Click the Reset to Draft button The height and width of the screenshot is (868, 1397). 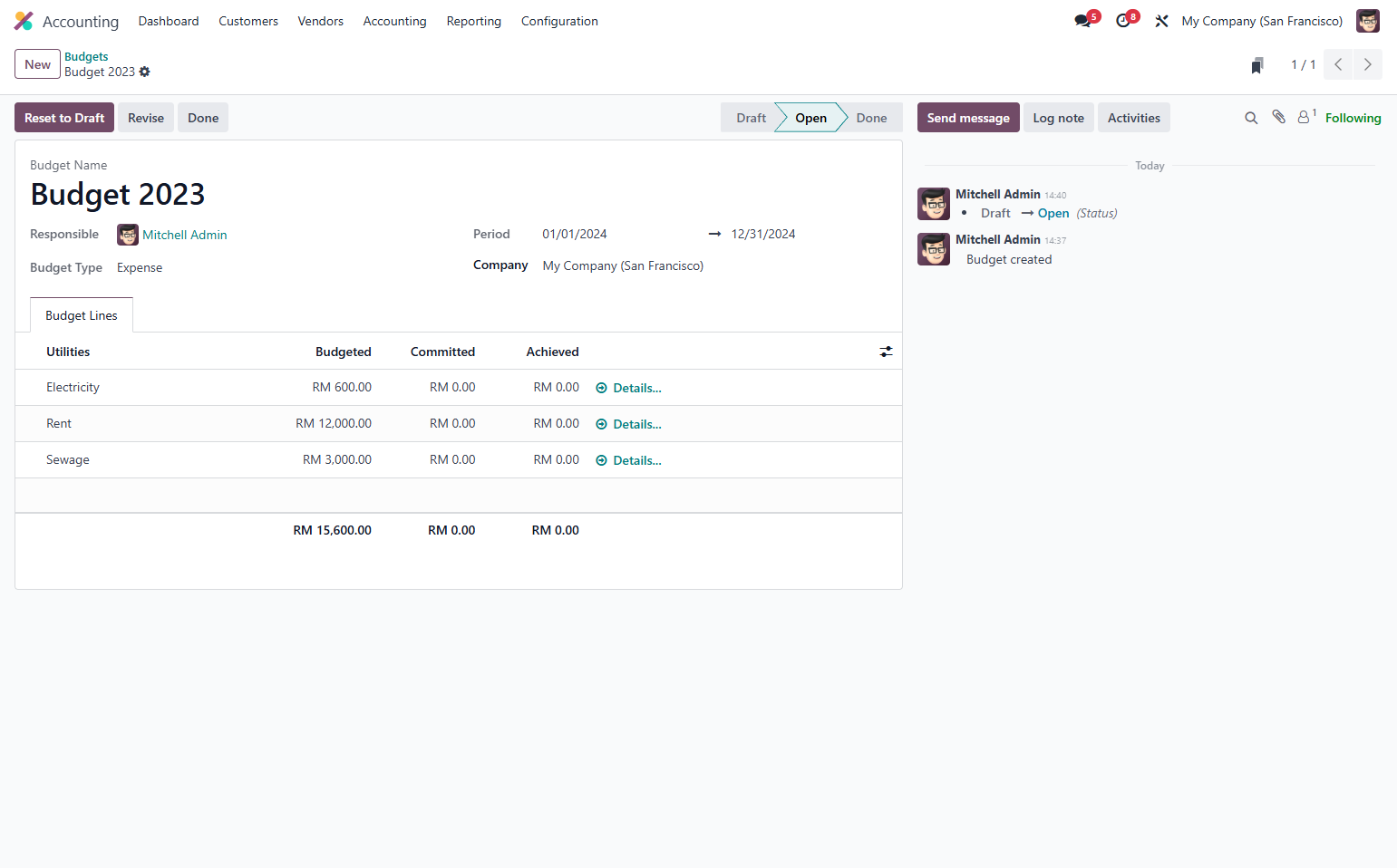[64, 118]
